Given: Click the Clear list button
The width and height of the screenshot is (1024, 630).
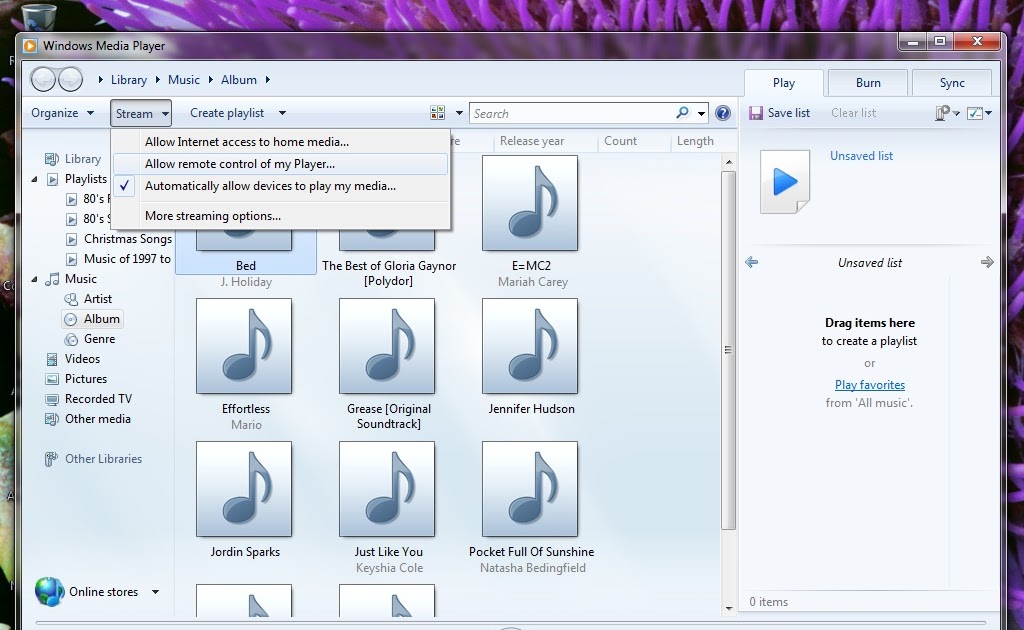Looking at the screenshot, I should pos(854,113).
